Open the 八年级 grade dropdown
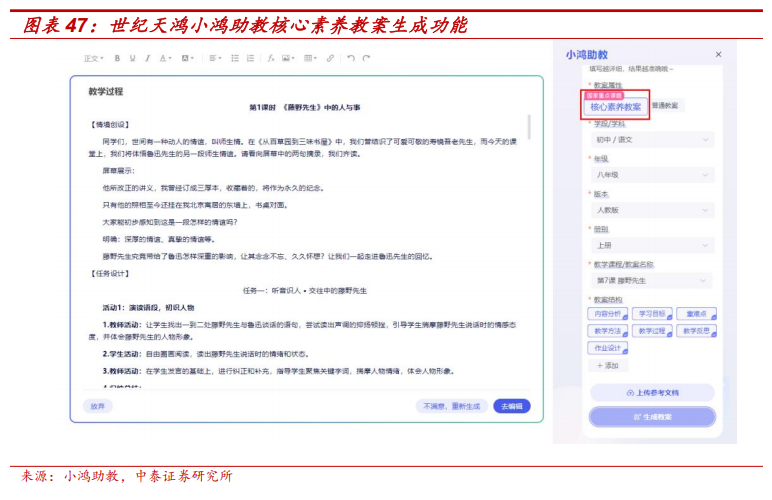 click(652, 175)
